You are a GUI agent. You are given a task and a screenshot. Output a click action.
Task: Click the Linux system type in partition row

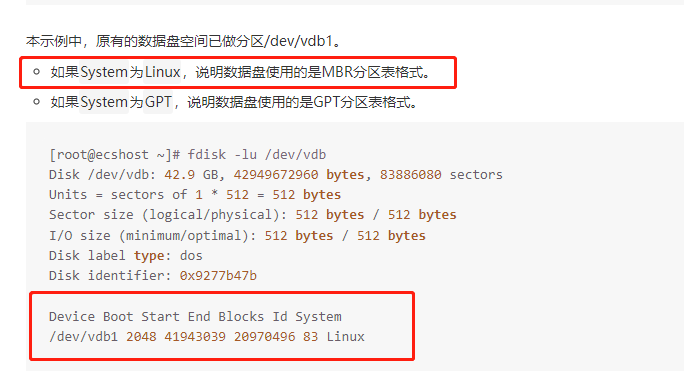(x=345, y=337)
